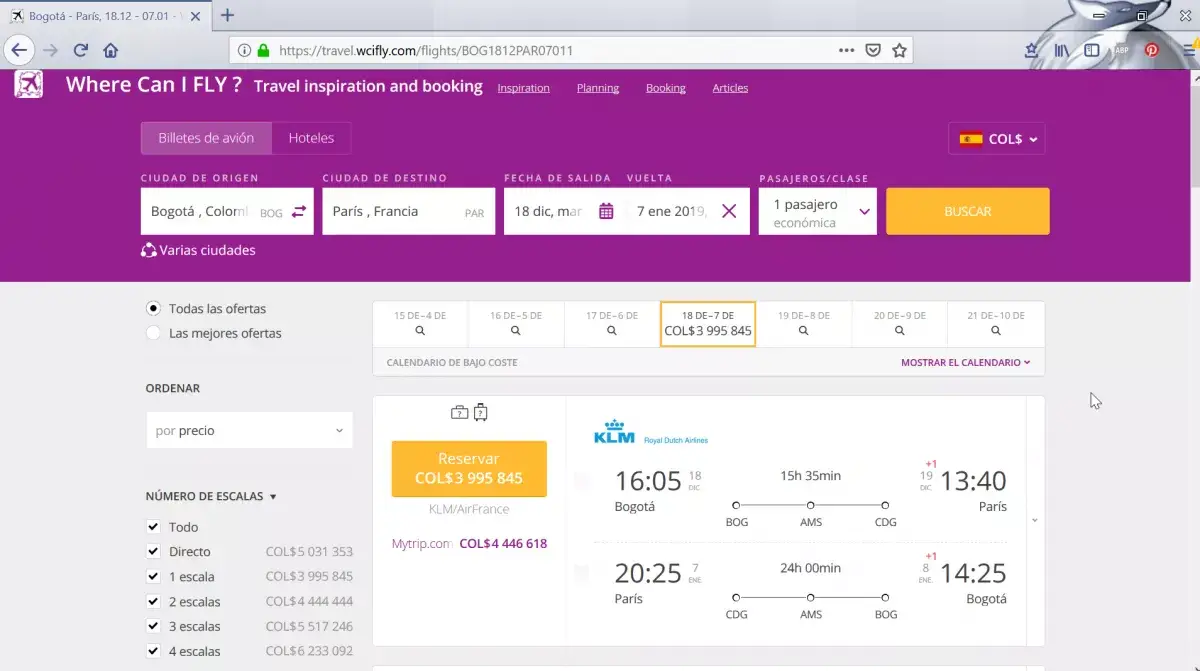The image size is (1200, 671).
Task: Click the baggage icons above Reservar
Action: pos(469,412)
